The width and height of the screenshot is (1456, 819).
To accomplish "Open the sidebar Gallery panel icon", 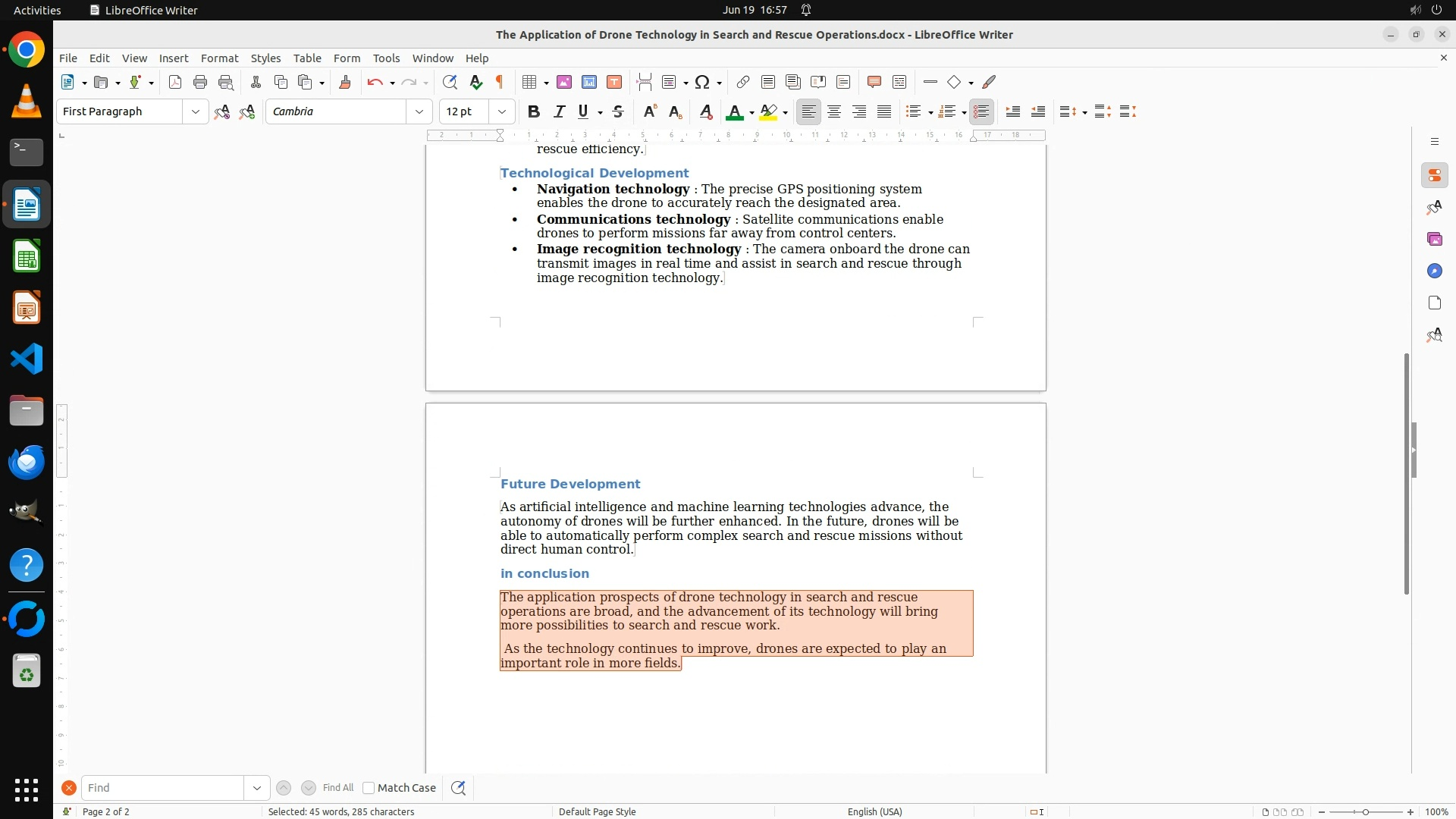I will 1434,239.
